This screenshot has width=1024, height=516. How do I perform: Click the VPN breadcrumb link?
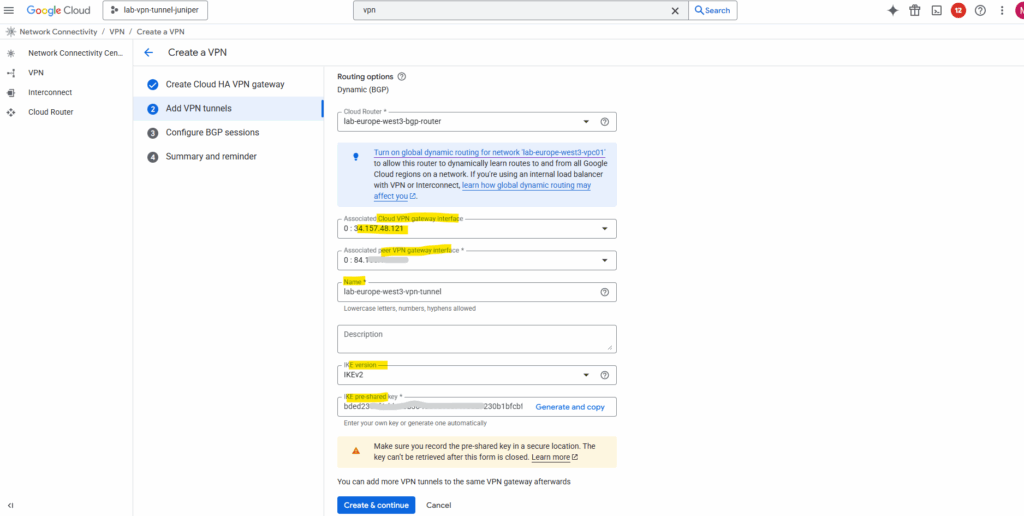117,31
